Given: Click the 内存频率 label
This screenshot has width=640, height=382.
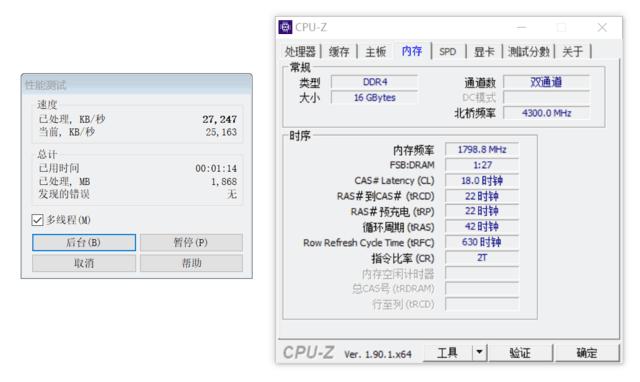Looking at the screenshot, I should [x=413, y=150].
